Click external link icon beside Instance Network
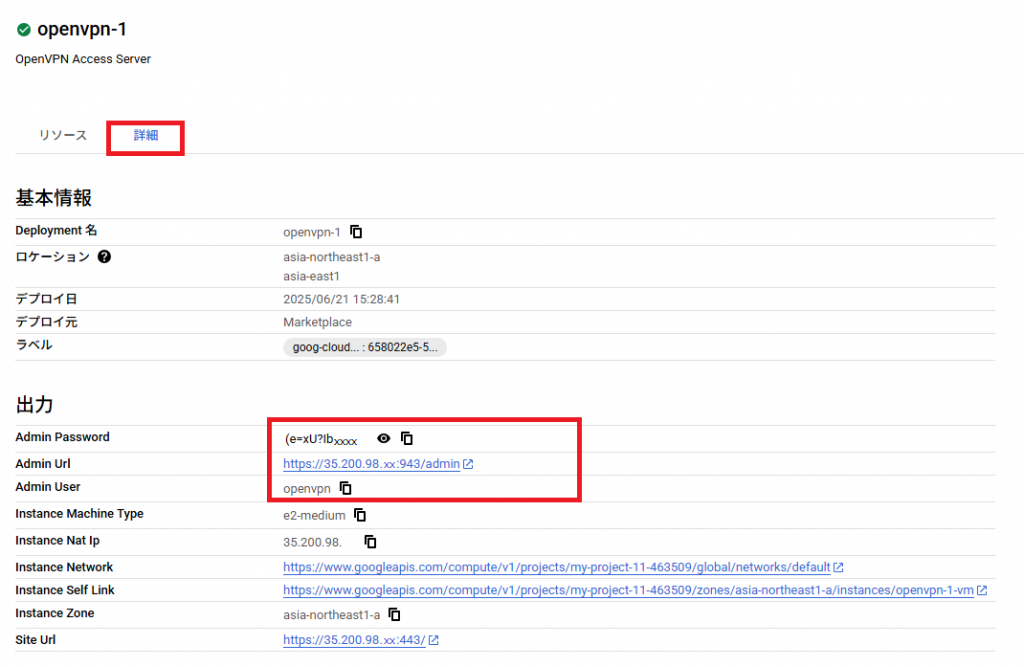Viewport: 1024px width, 667px height. pyautogui.click(x=839, y=567)
